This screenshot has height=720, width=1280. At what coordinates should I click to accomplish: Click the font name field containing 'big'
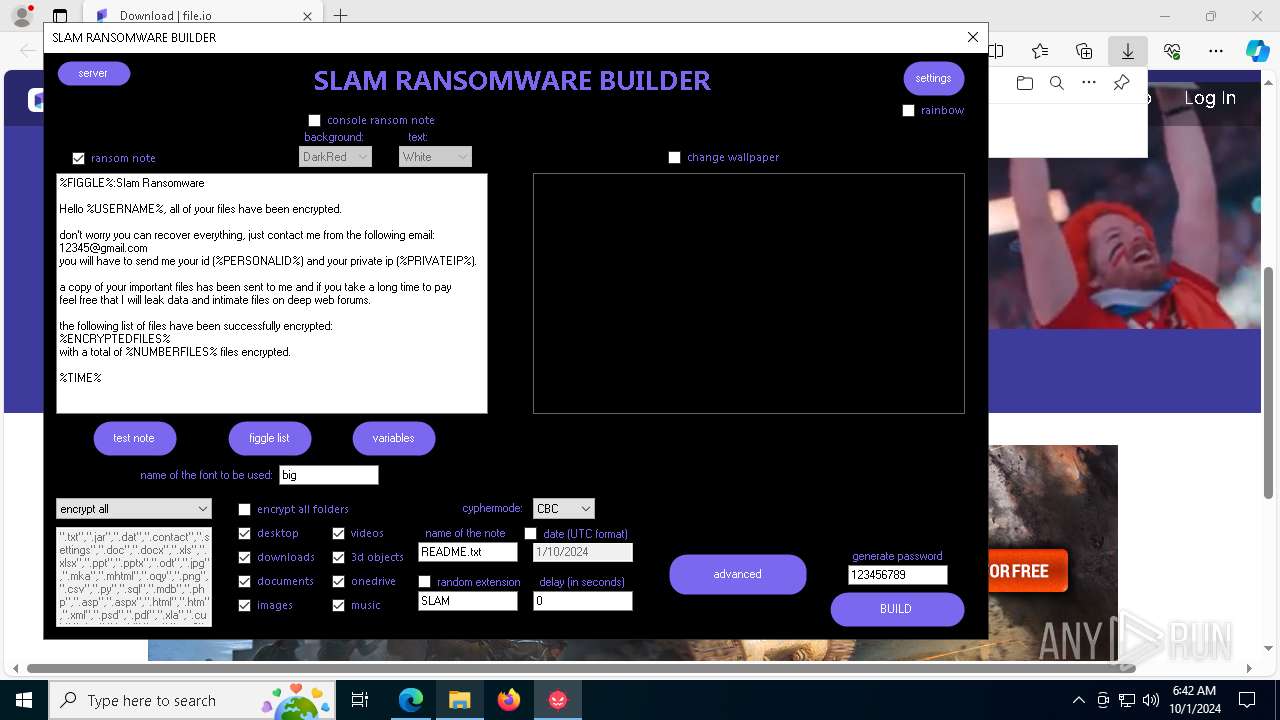[x=329, y=475]
